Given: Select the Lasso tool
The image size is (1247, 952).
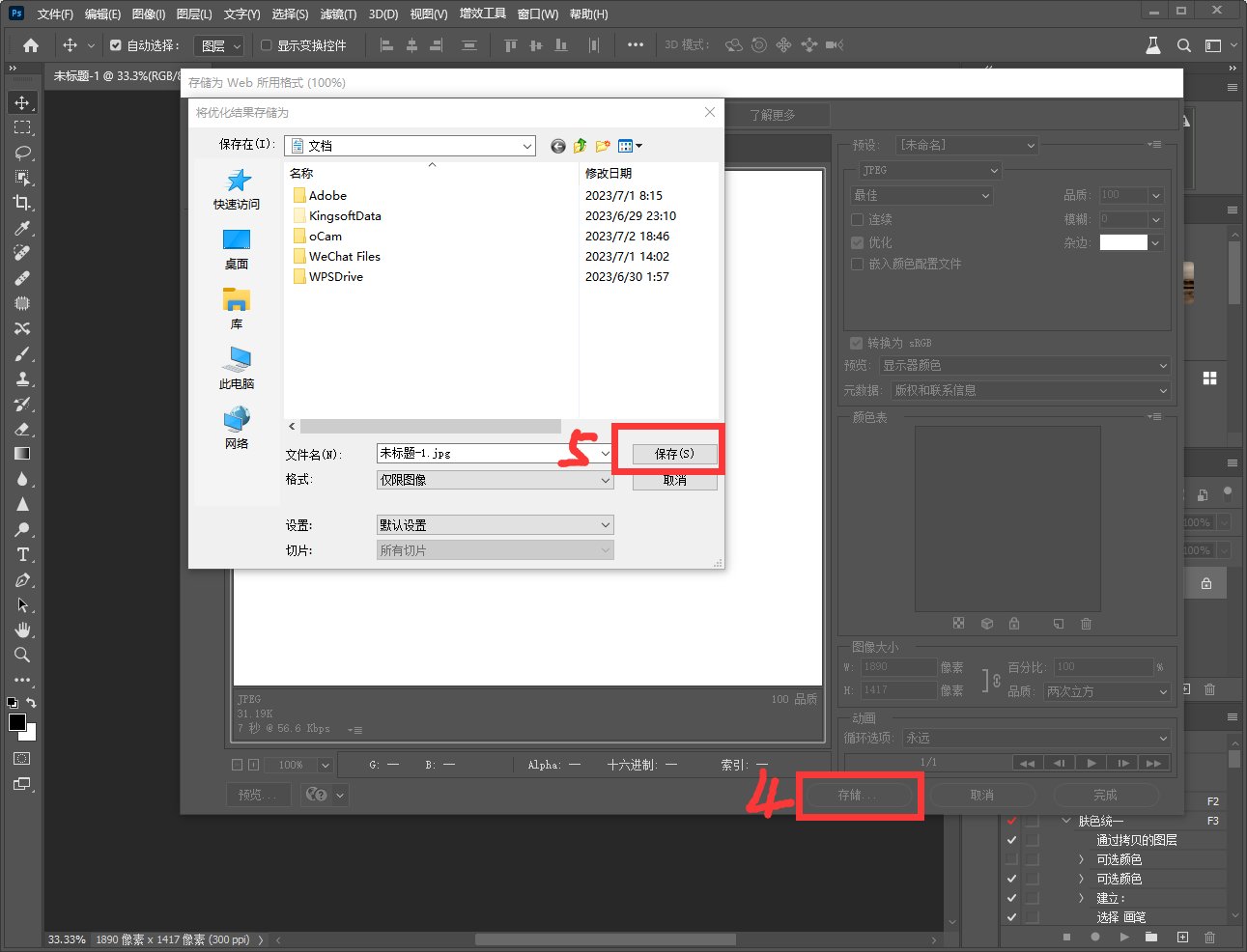Looking at the screenshot, I should [x=21, y=153].
